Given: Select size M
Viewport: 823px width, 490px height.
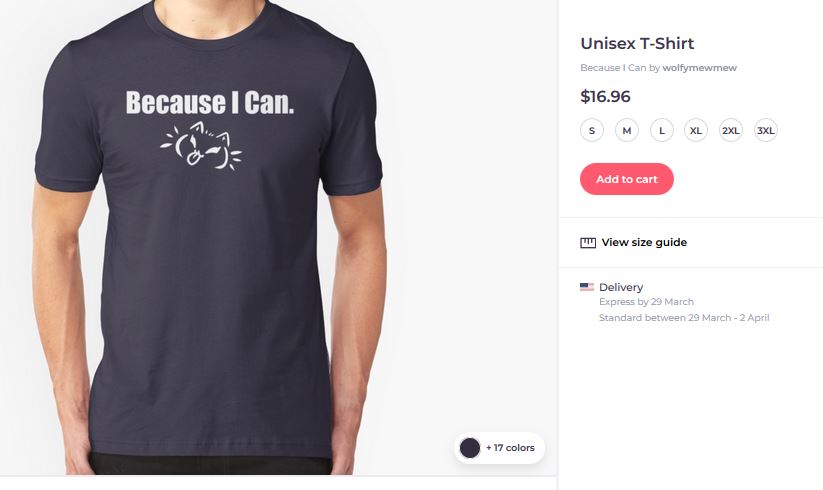Looking at the screenshot, I should pyautogui.click(x=627, y=130).
